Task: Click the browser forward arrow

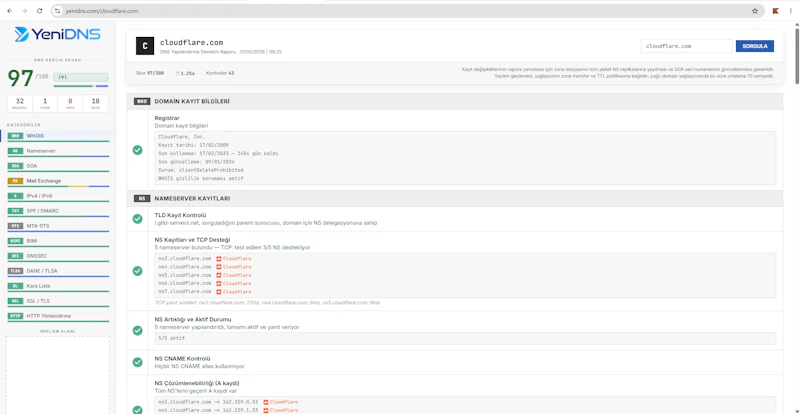Action: 24,11
